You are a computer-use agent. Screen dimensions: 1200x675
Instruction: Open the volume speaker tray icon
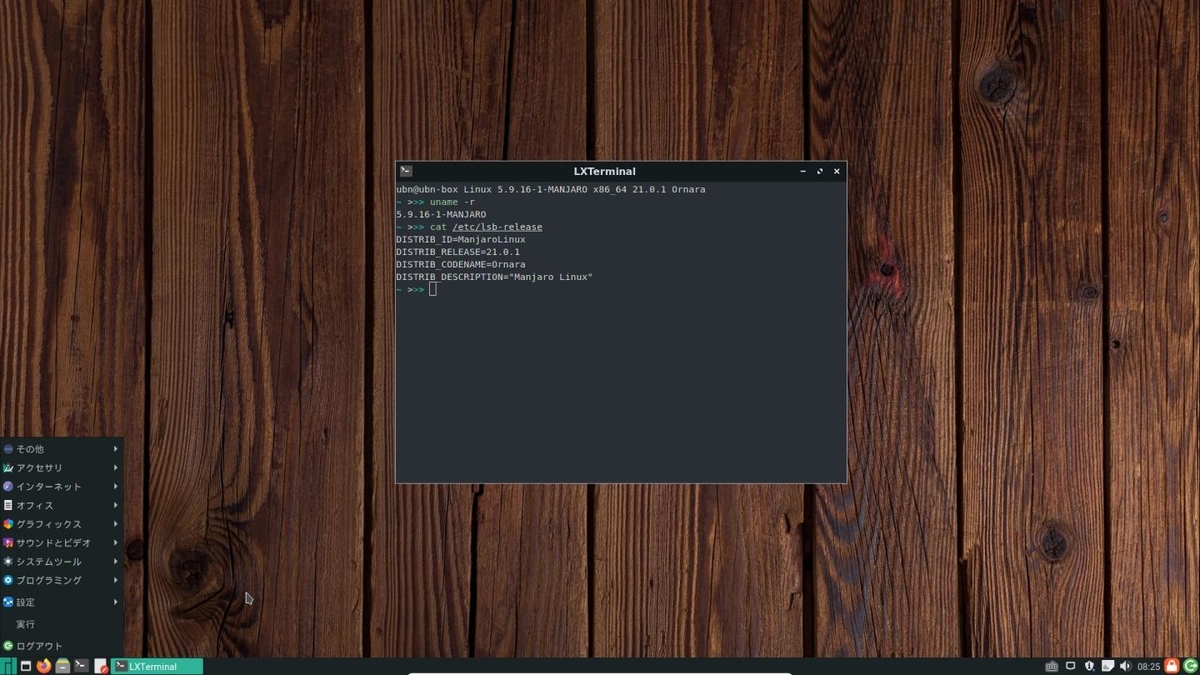[x=1125, y=666]
